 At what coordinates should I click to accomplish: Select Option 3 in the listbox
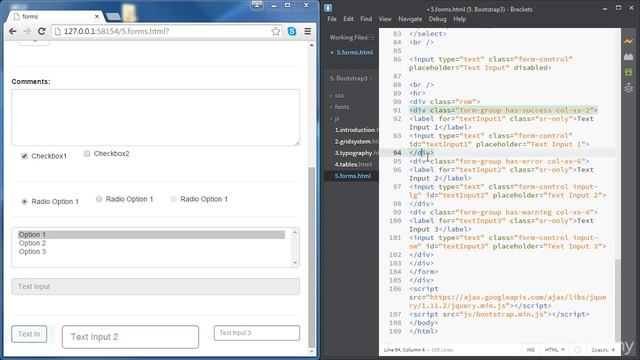[151, 251]
